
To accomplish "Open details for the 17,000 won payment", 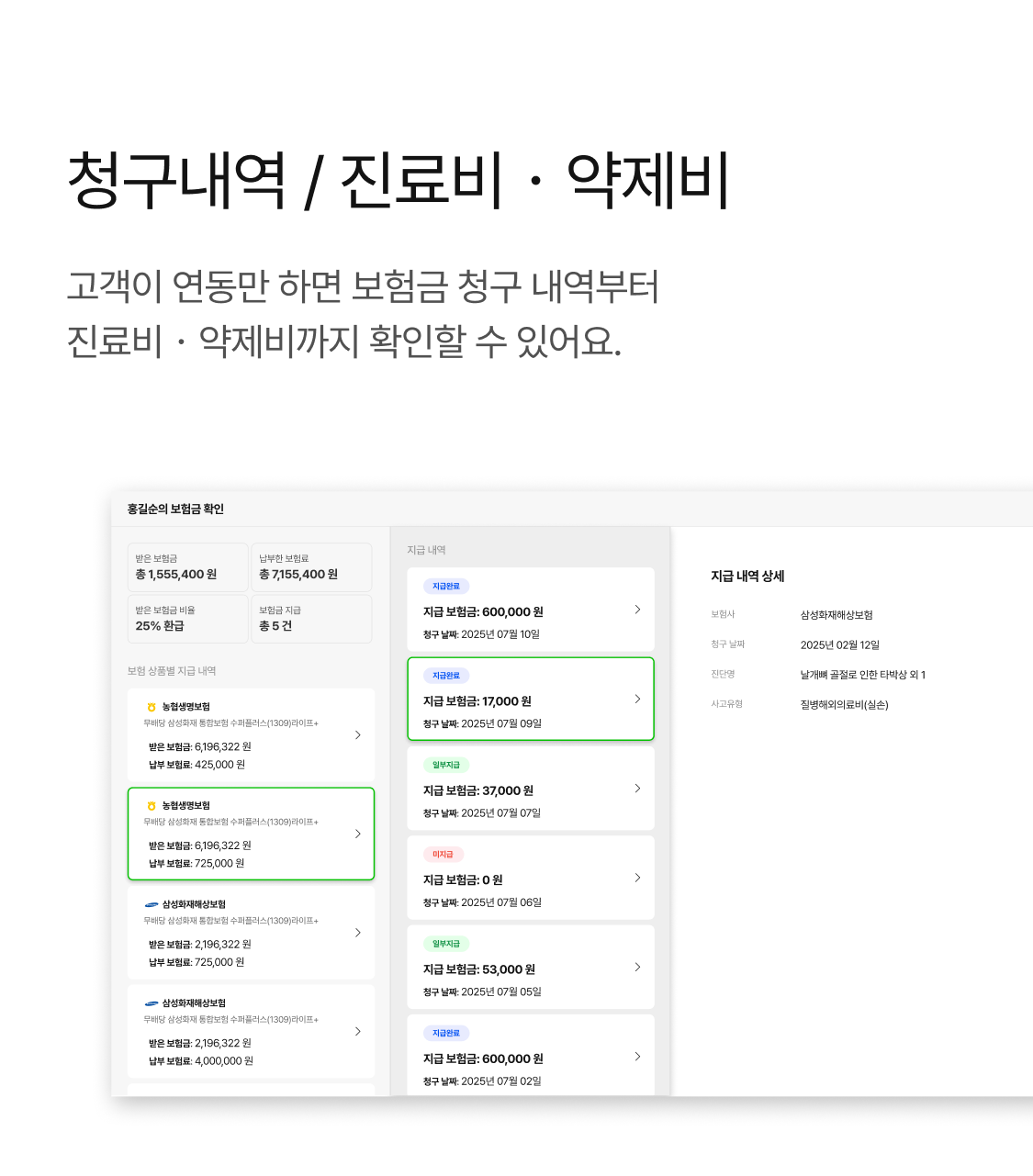I will pos(531,699).
